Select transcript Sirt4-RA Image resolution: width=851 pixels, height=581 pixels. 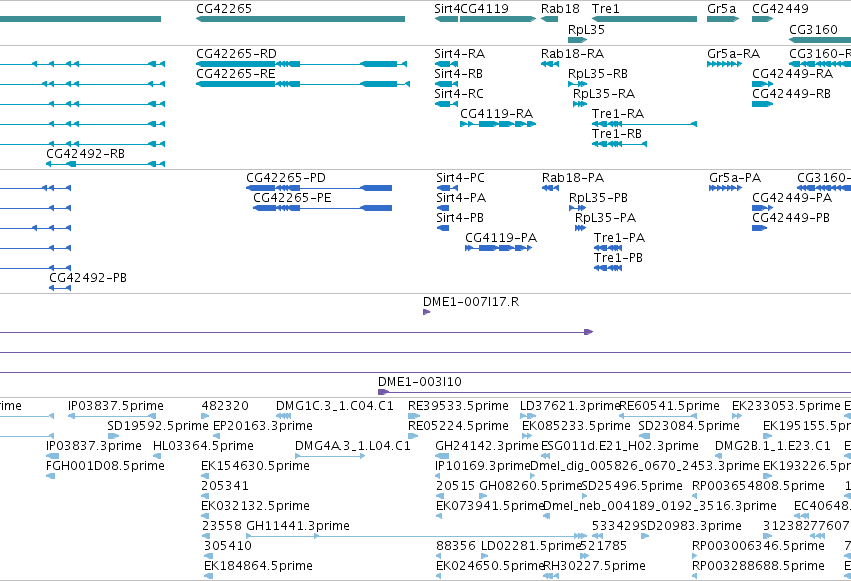[446, 64]
